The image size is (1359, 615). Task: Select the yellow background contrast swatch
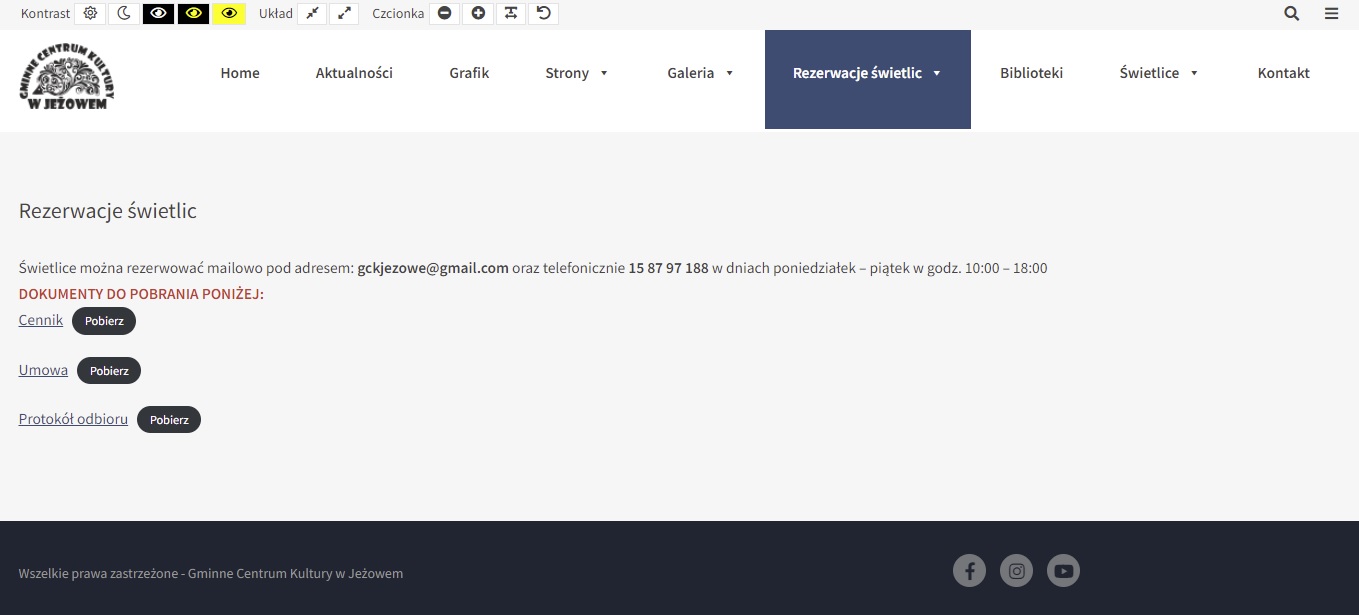229,14
